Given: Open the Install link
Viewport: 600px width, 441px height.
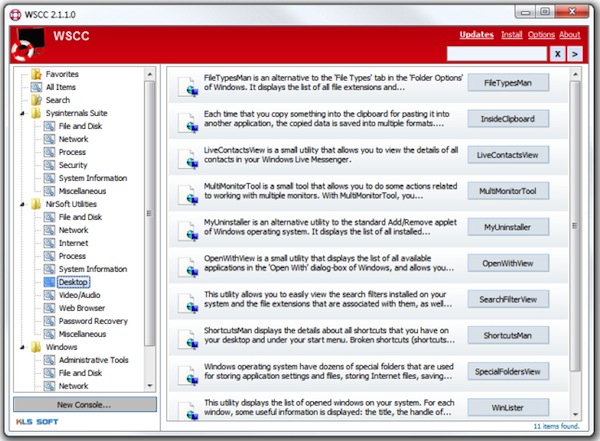Looking at the screenshot, I should (x=512, y=34).
